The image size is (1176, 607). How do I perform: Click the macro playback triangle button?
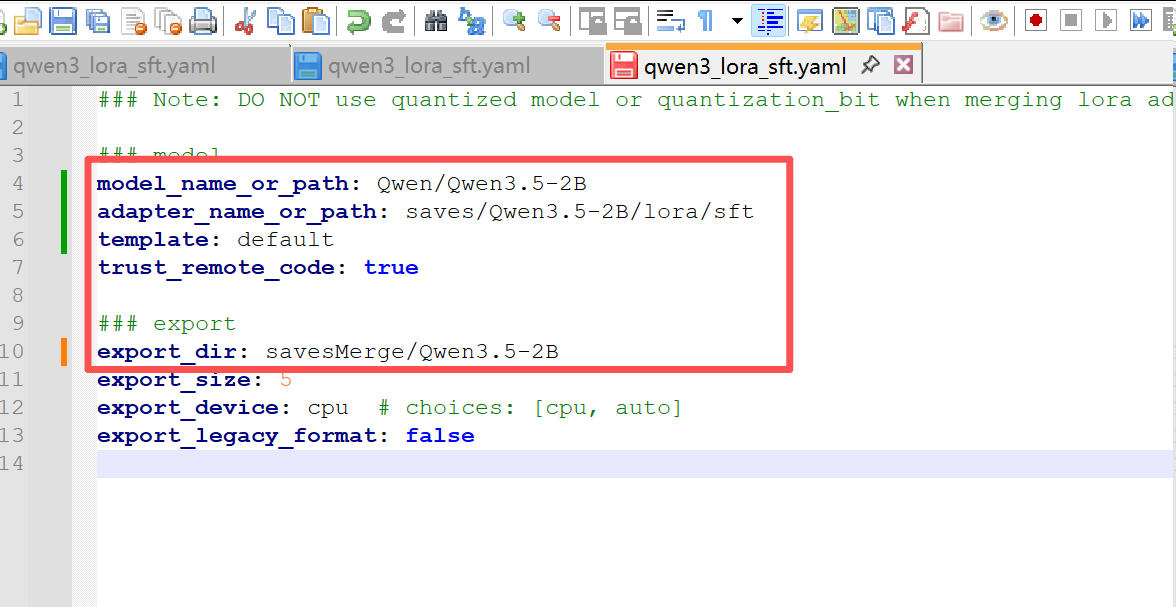pyautogui.click(x=1106, y=20)
